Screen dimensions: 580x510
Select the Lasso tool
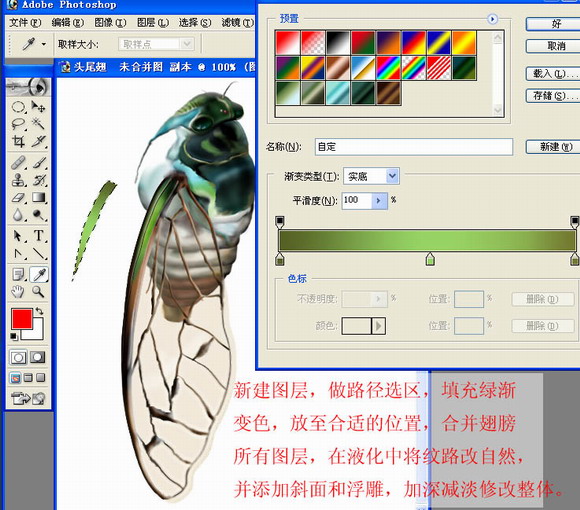pyautogui.click(x=18, y=124)
